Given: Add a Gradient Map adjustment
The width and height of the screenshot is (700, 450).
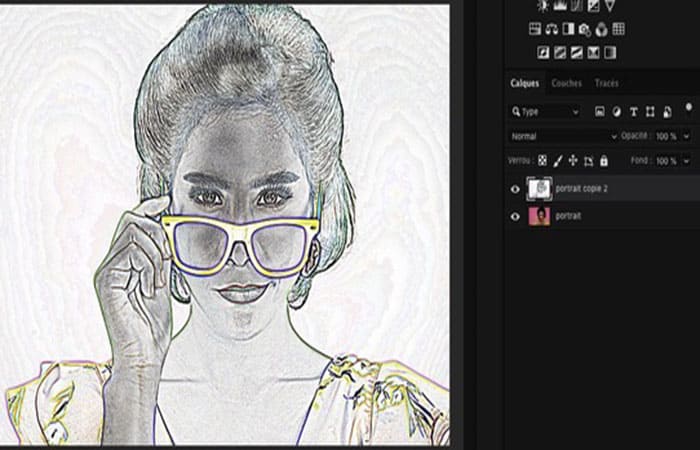Looking at the screenshot, I should [610, 53].
